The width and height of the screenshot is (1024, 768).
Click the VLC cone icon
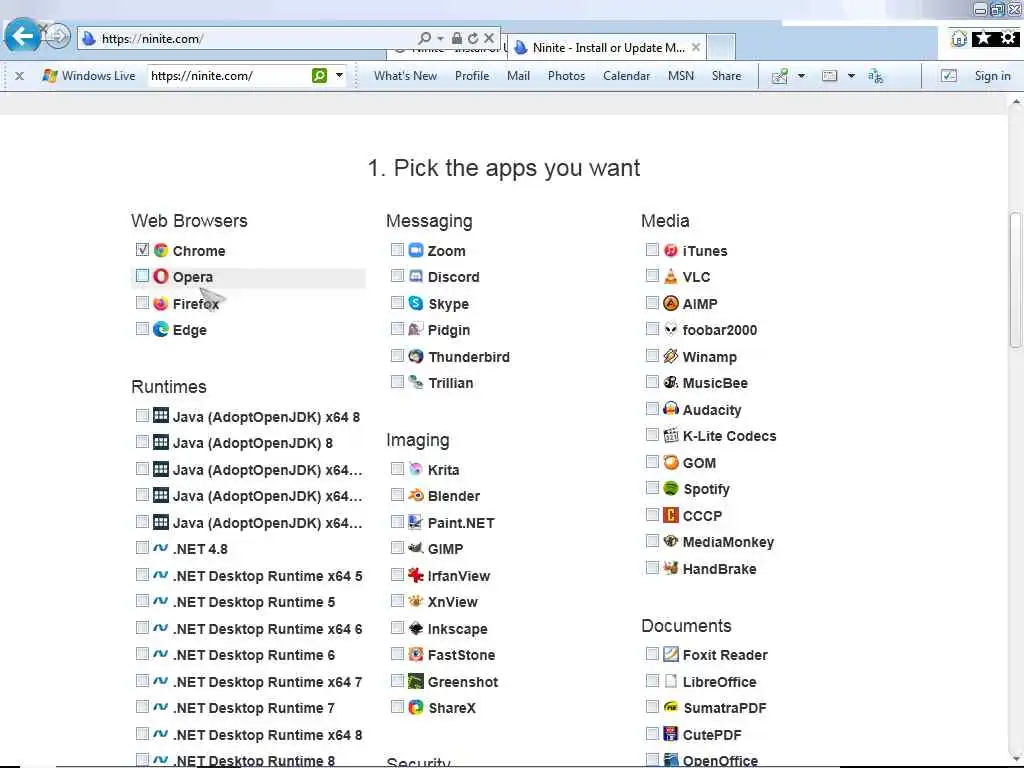click(671, 276)
